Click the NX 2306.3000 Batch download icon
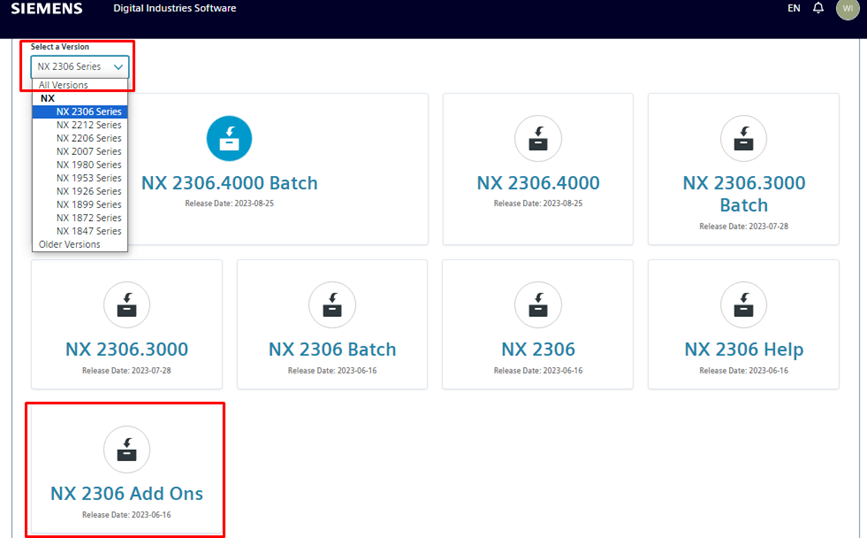This screenshot has width=867, height=538. point(743,138)
